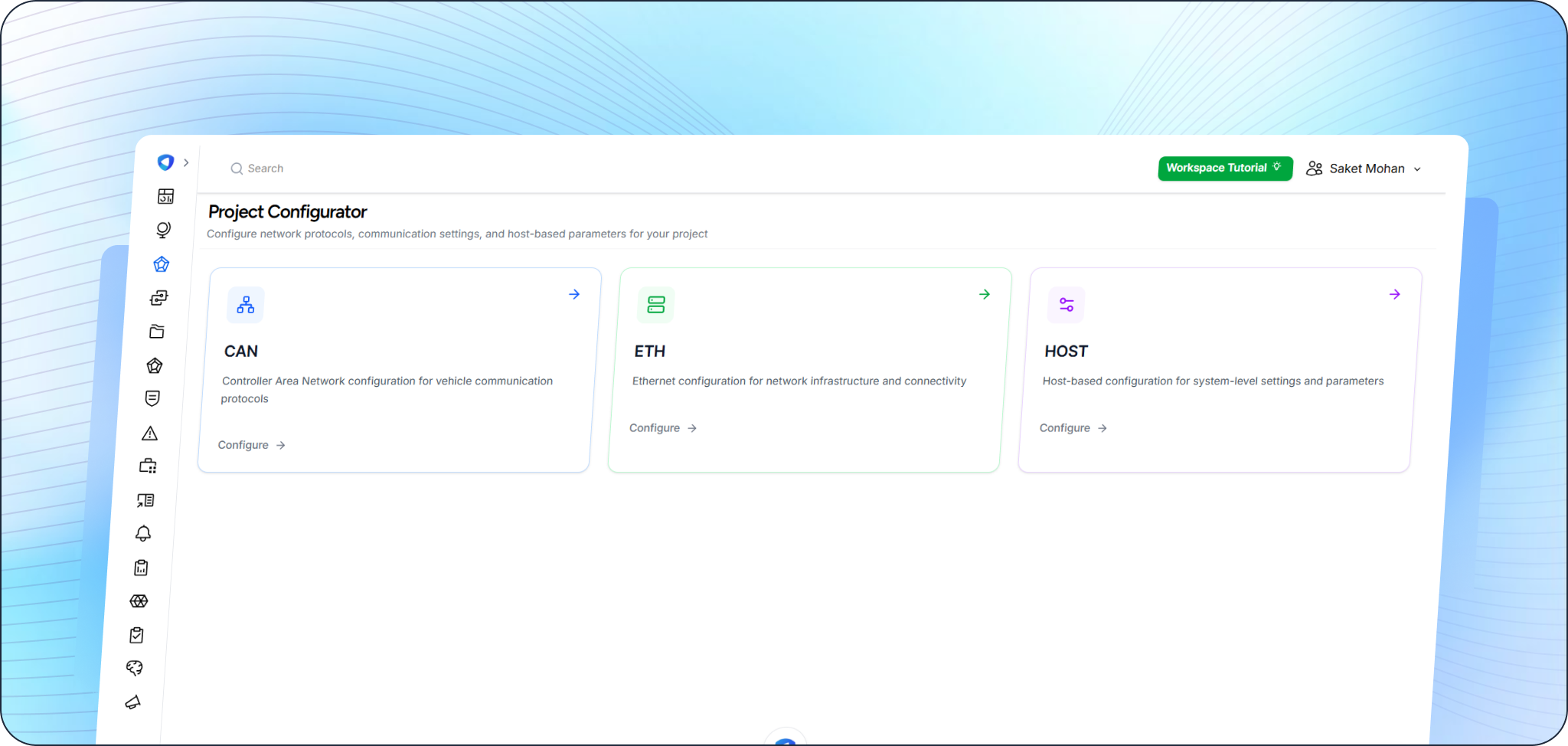Click the shield document sidebar icon
Viewport: 1568px width, 746px height.
(152, 398)
